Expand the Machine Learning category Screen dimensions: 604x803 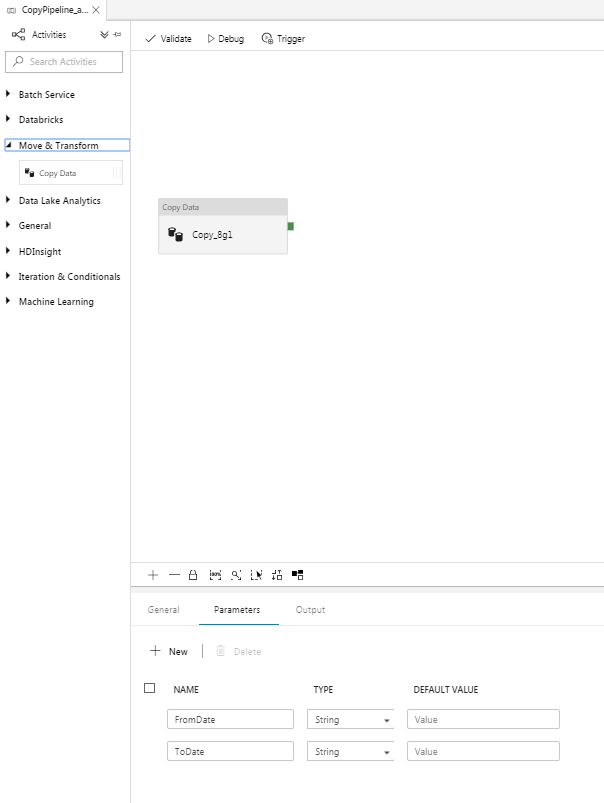pyautogui.click(x=8, y=301)
